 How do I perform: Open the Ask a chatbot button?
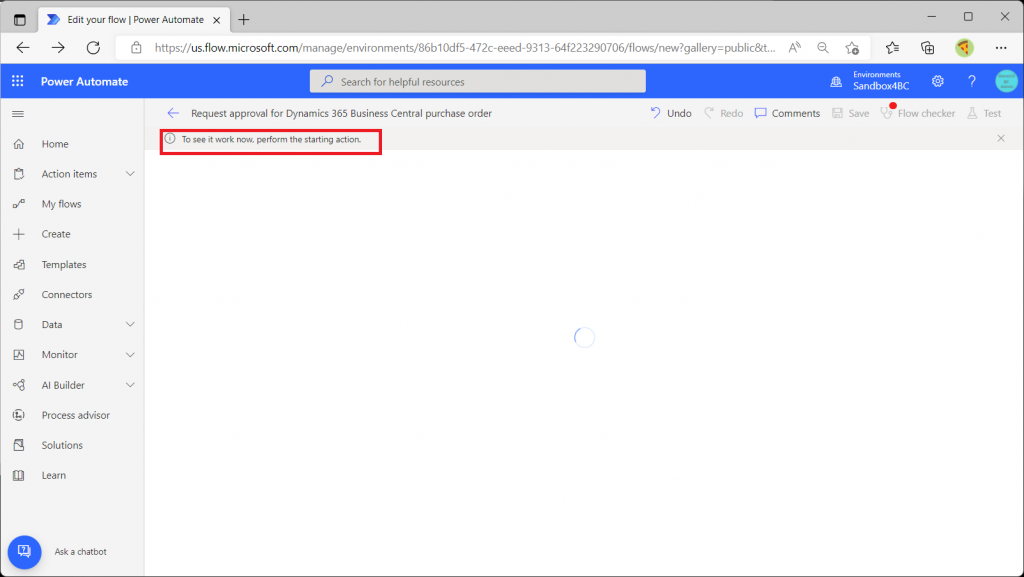[x=24, y=552]
